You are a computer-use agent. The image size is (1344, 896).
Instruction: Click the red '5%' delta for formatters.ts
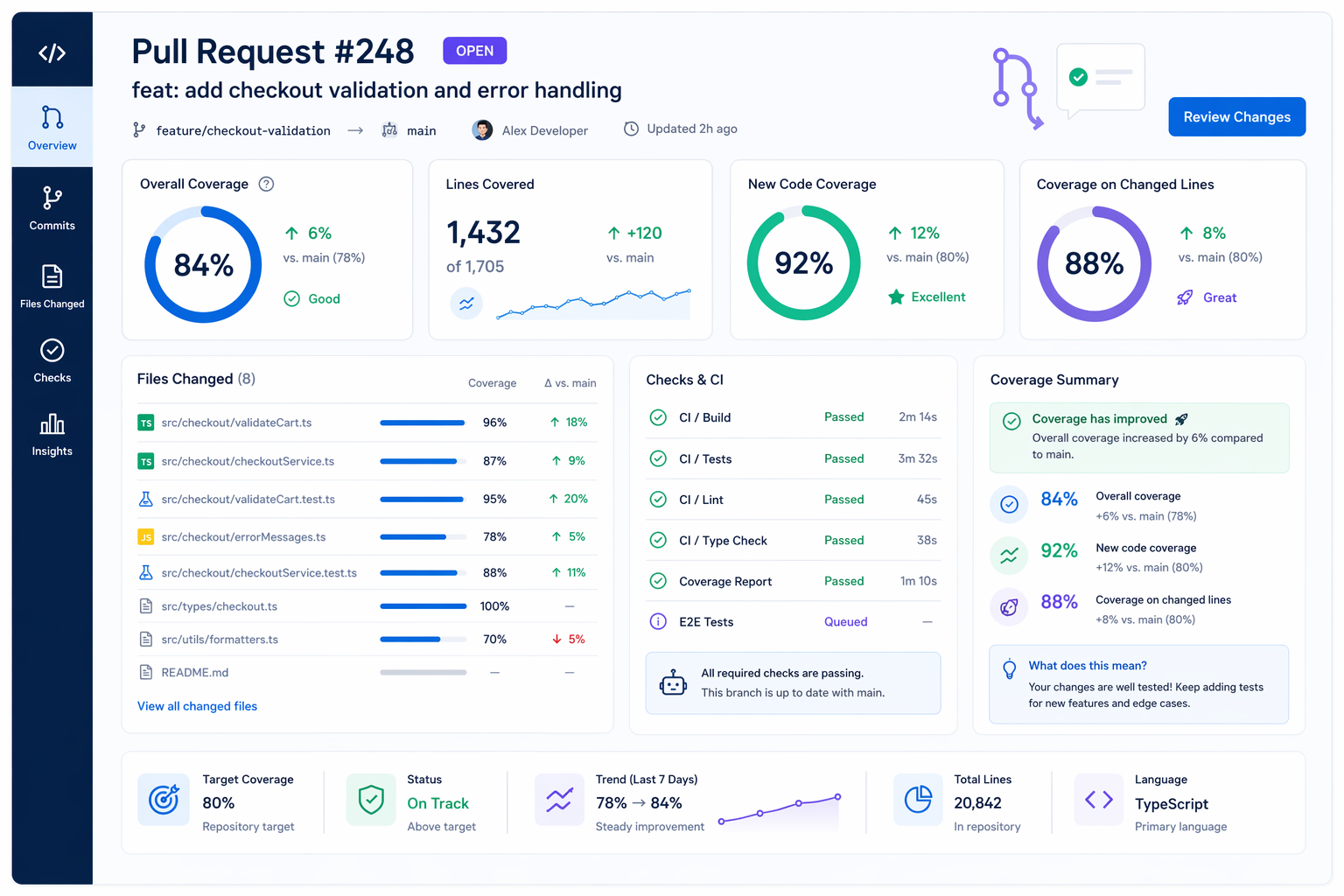[x=577, y=640]
